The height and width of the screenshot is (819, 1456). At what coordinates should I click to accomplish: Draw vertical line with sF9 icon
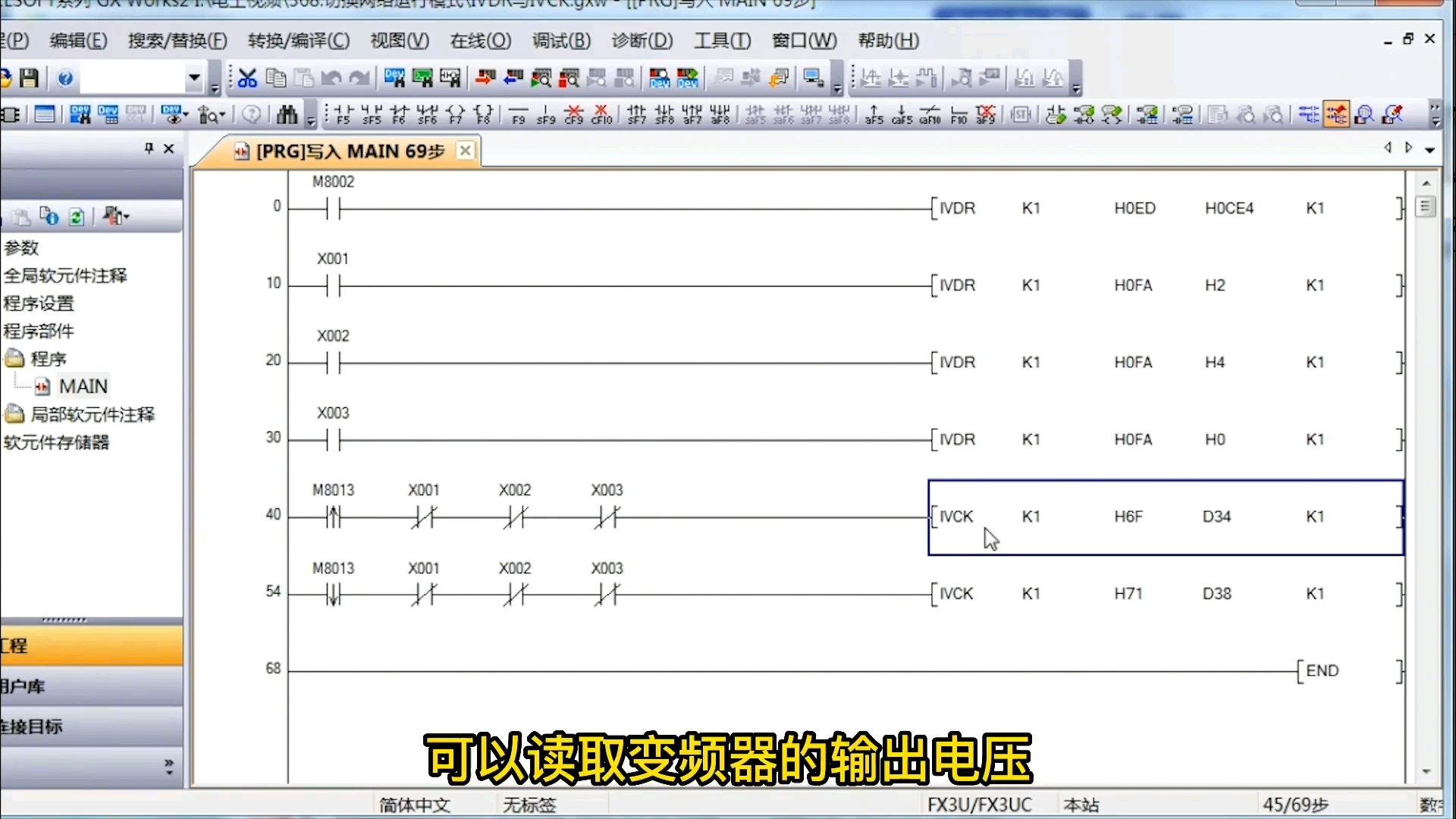coord(546,115)
